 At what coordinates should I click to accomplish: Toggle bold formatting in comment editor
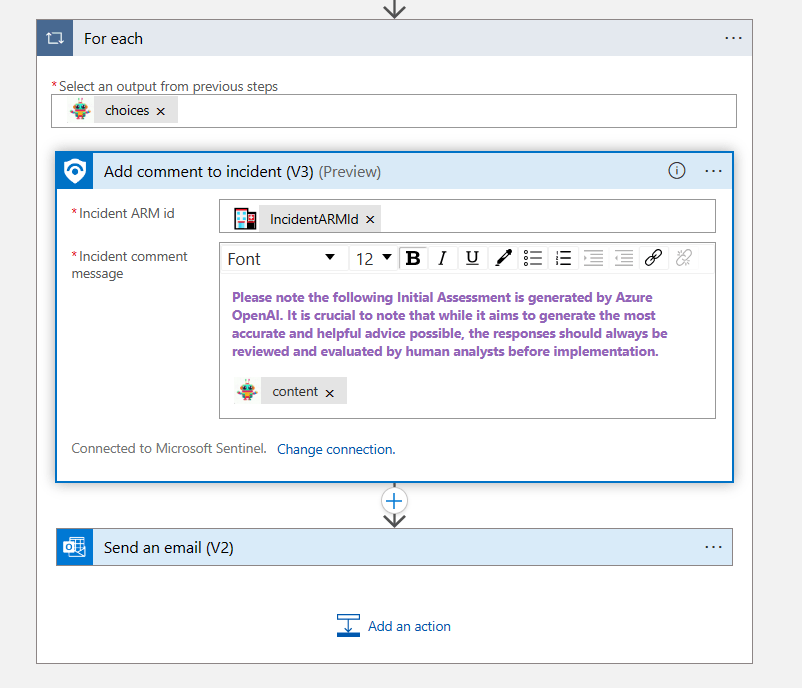pyautogui.click(x=412, y=258)
